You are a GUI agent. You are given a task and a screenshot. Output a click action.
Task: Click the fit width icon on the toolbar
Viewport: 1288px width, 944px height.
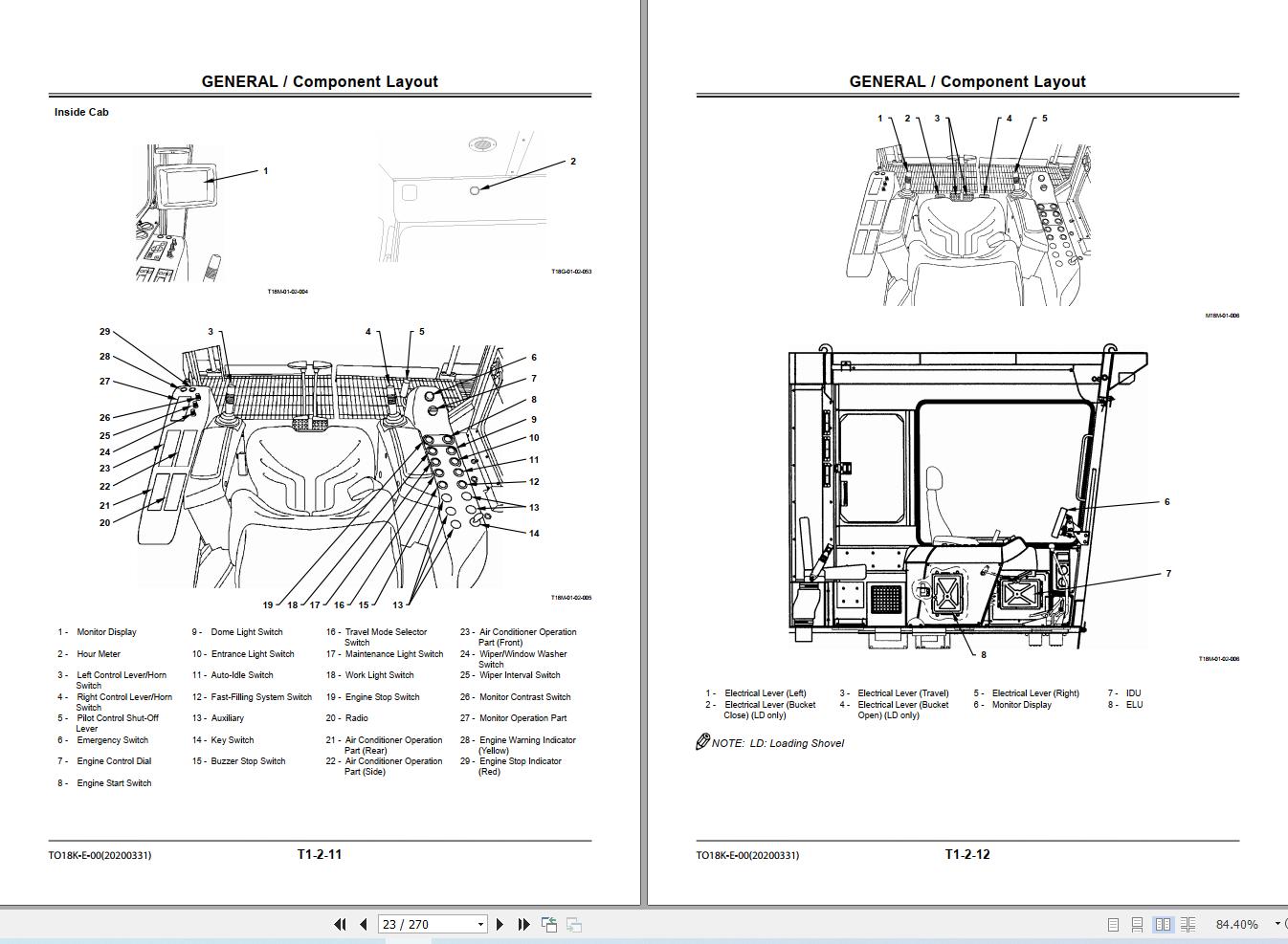[x=575, y=923]
